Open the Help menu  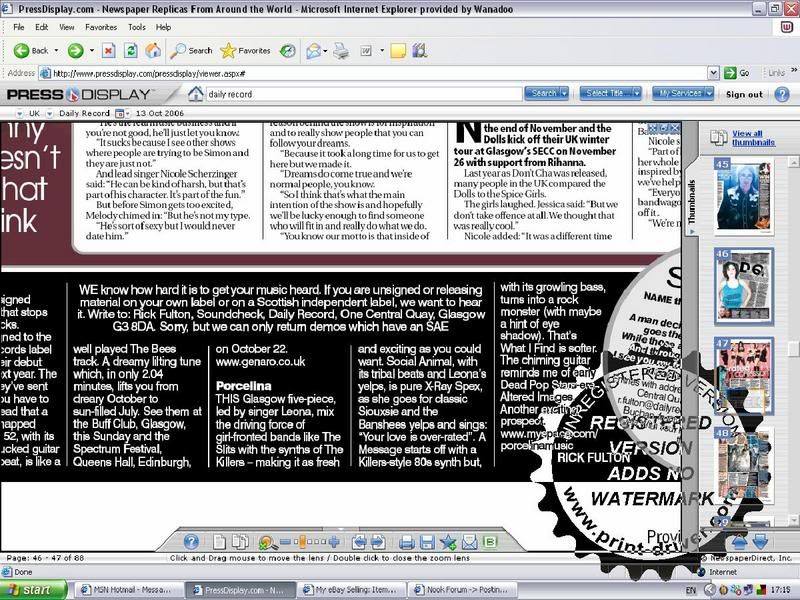(163, 27)
